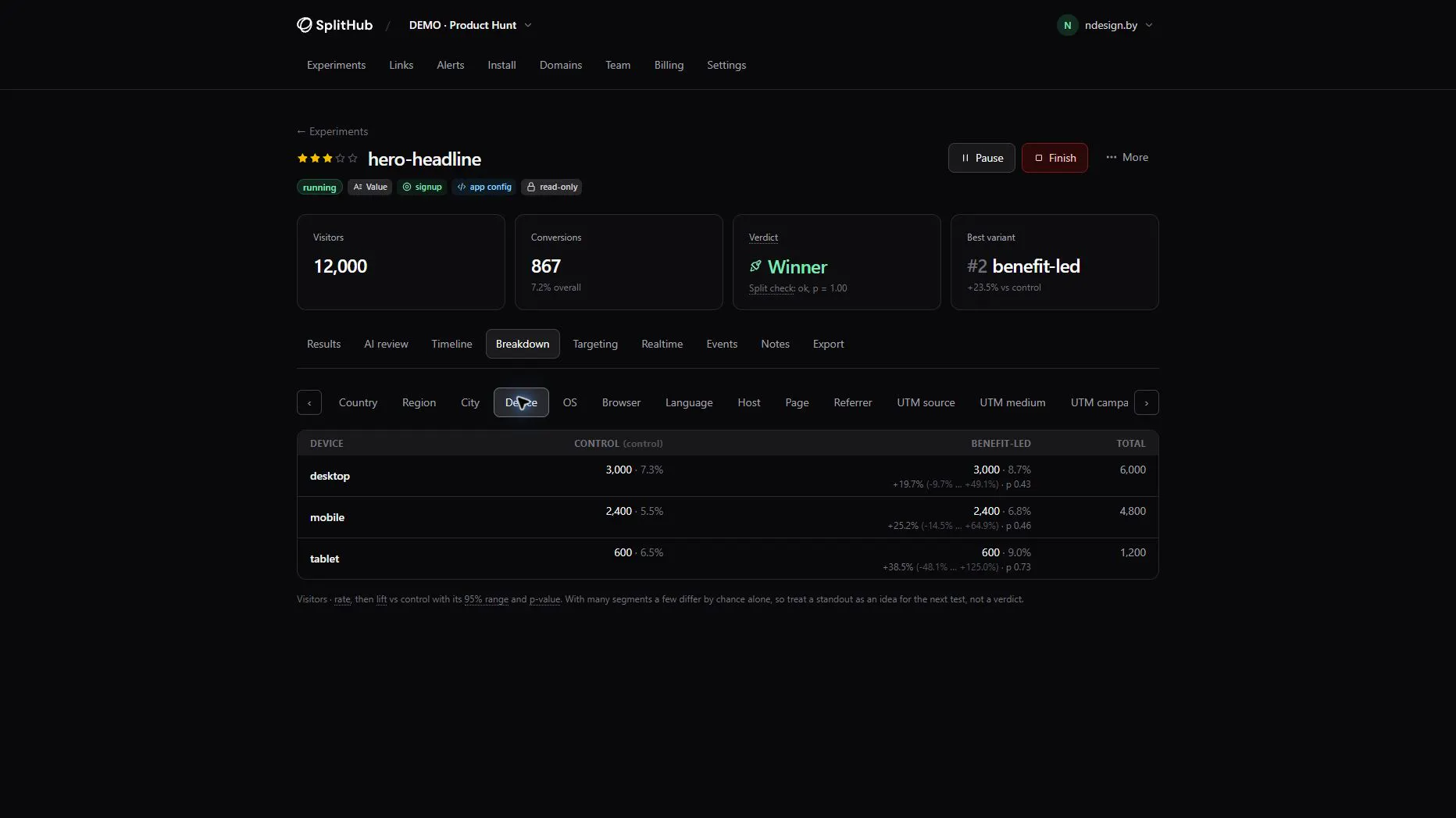Switch to the Timeline tab
This screenshot has width=1456, height=818.
coord(451,344)
